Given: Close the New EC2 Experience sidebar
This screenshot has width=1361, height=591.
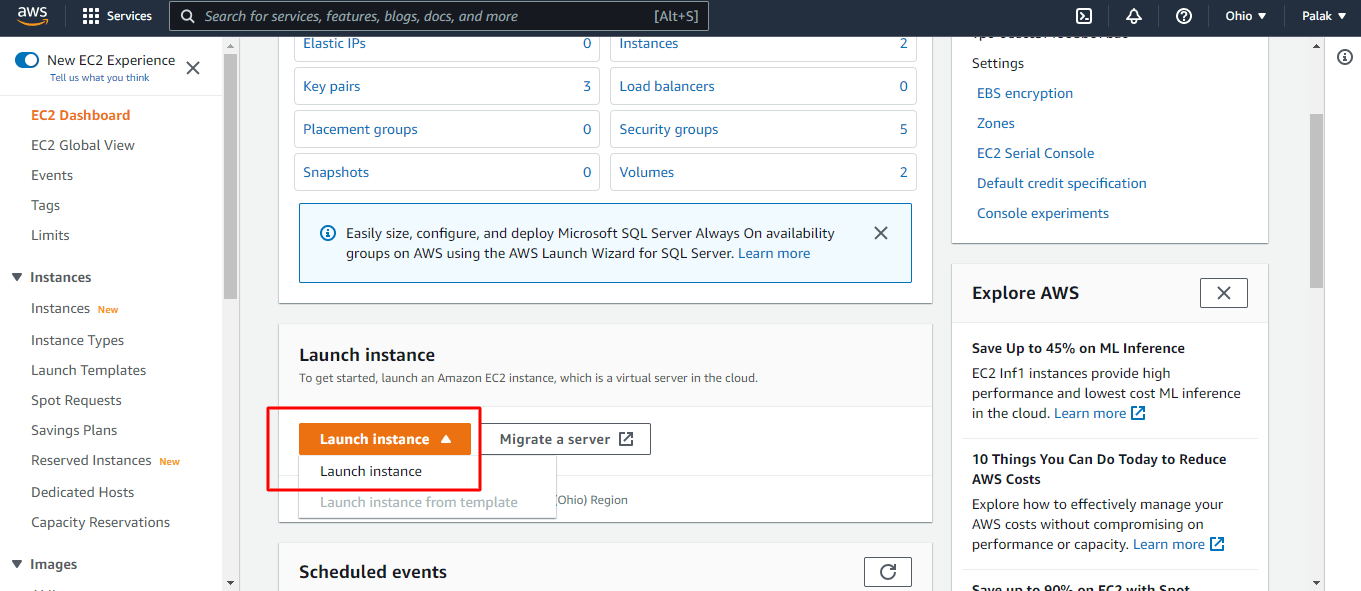Looking at the screenshot, I should coord(193,68).
